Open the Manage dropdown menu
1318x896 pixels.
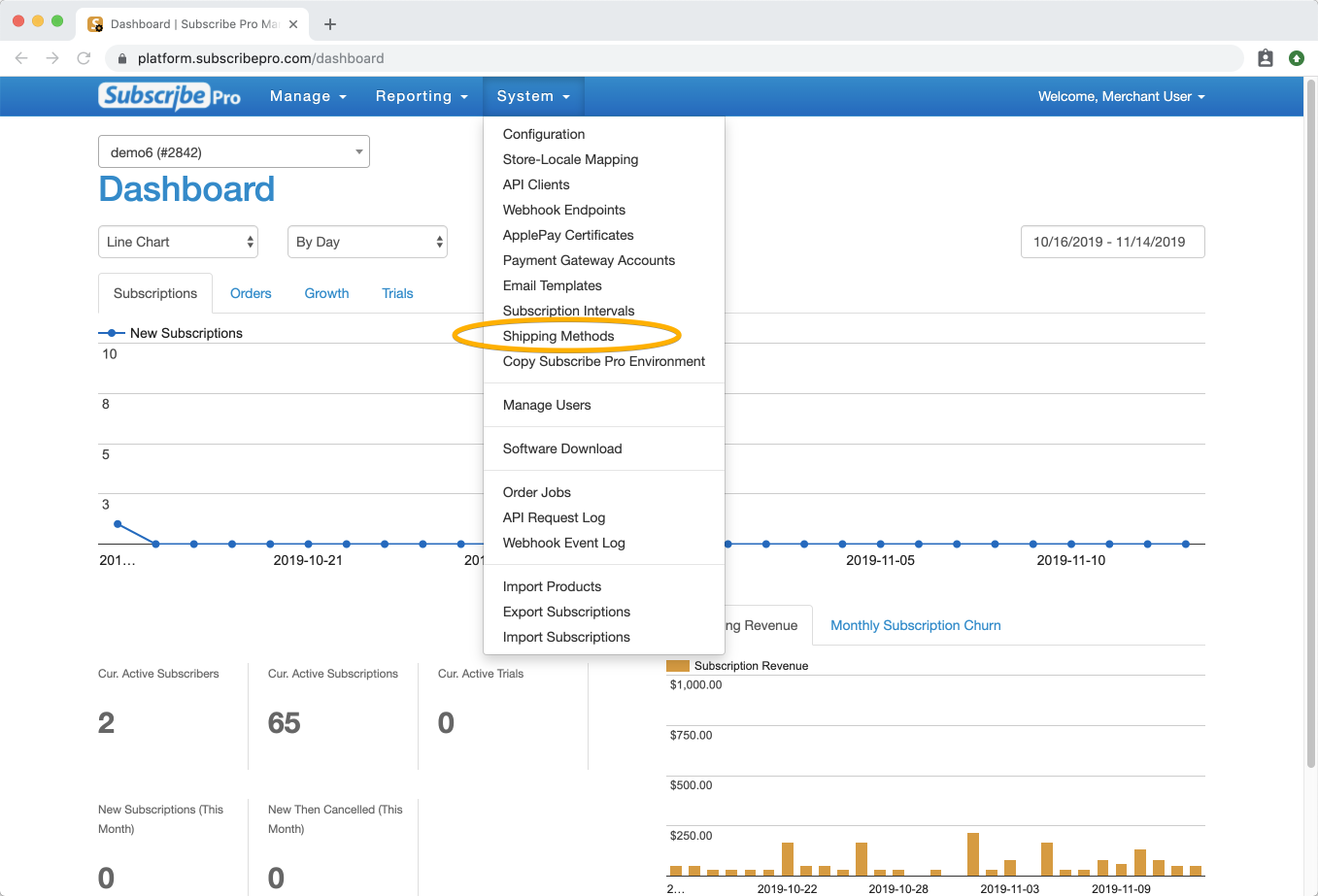pyautogui.click(x=308, y=96)
